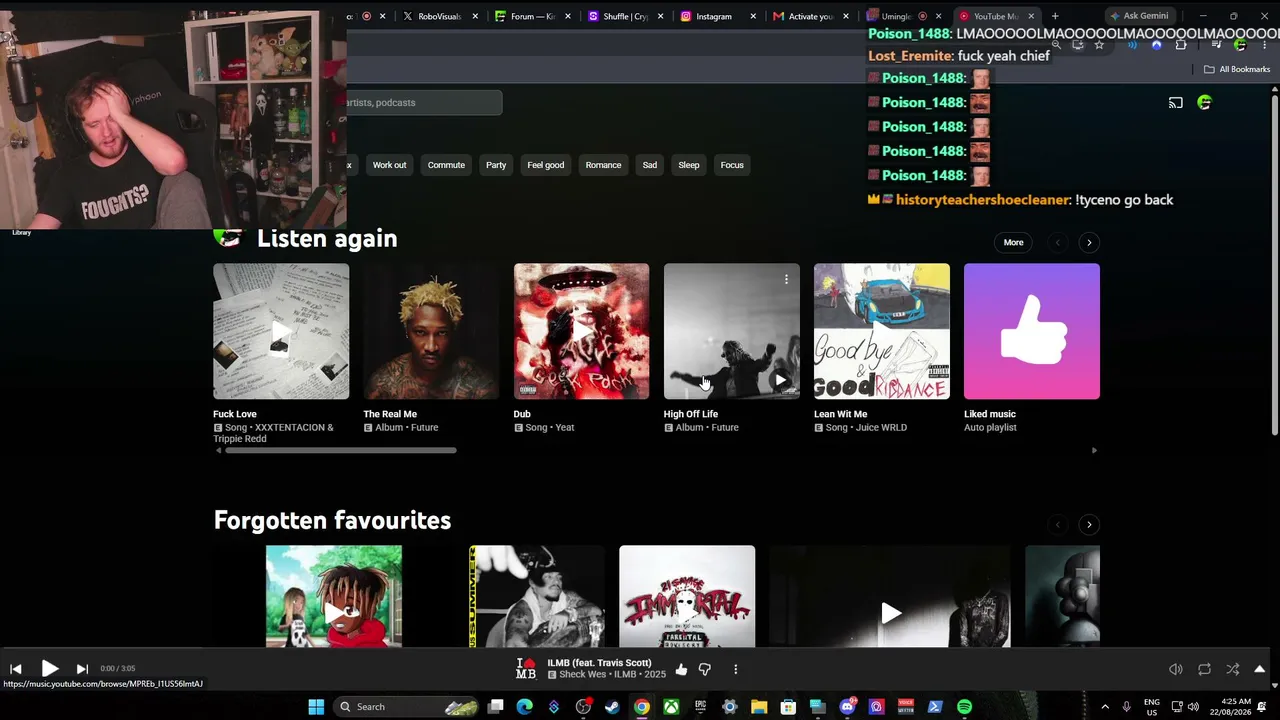Click the search artists, podcasts field
This screenshot has height=720, width=1280.
424,102
